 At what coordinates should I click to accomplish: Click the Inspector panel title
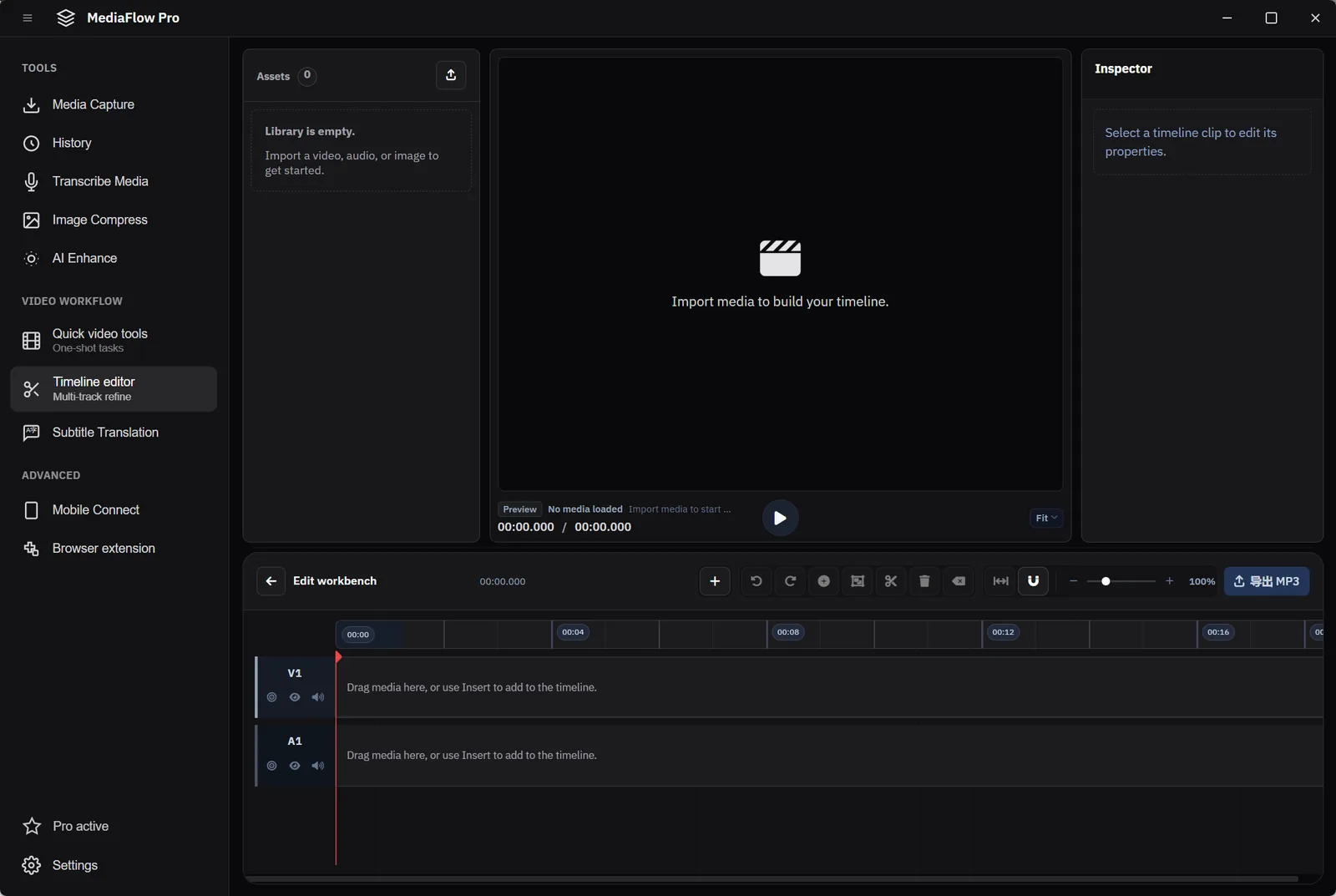(x=1123, y=68)
